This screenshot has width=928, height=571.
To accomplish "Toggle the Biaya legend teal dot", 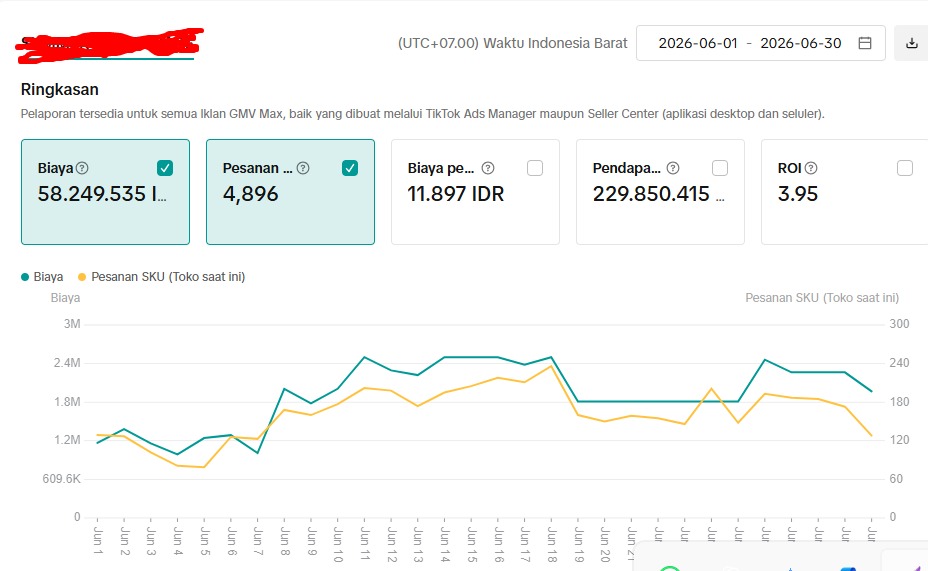I will [x=25, y=277].
